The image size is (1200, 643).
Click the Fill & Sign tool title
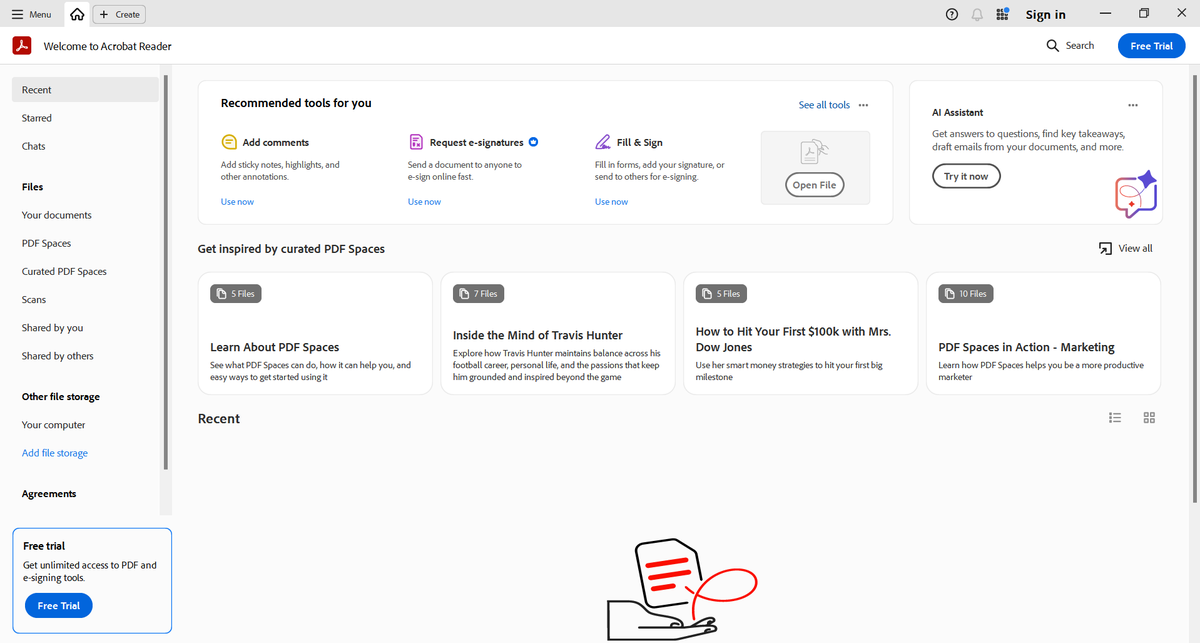coord(640,142)
